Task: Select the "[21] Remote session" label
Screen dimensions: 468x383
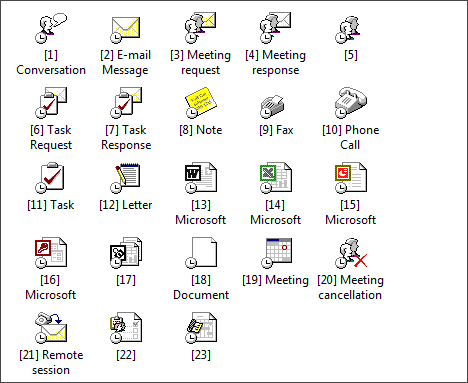Action: coord(51,362)
